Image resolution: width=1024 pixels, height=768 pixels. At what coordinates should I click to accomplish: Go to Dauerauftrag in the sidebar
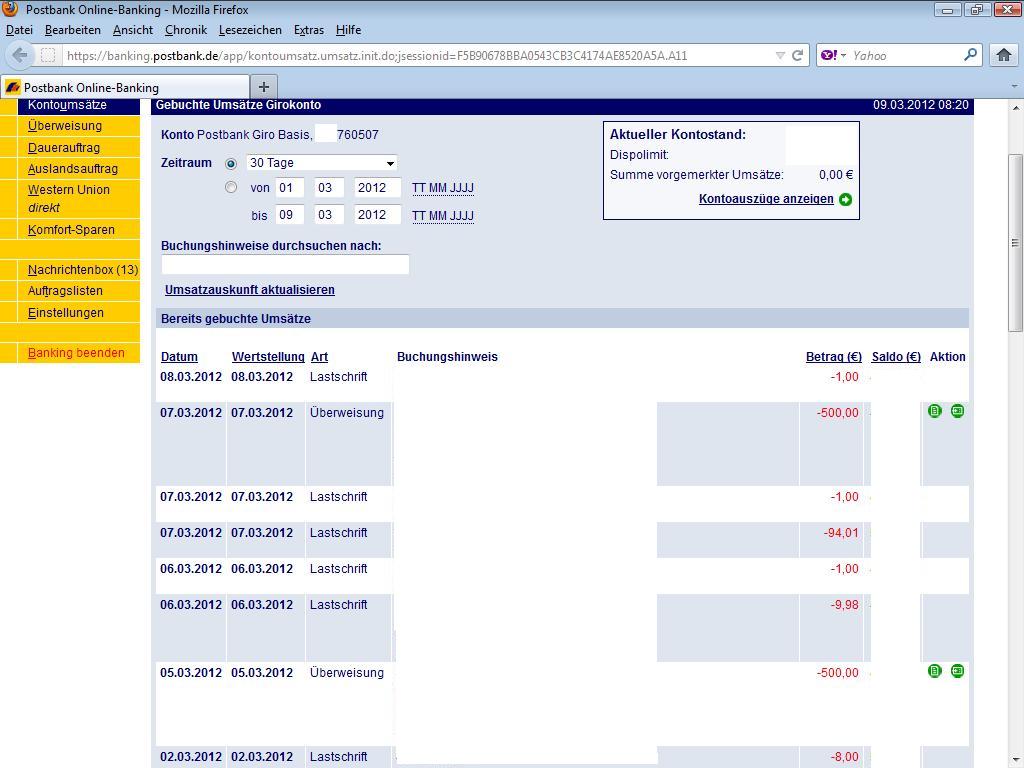[63, 148]
